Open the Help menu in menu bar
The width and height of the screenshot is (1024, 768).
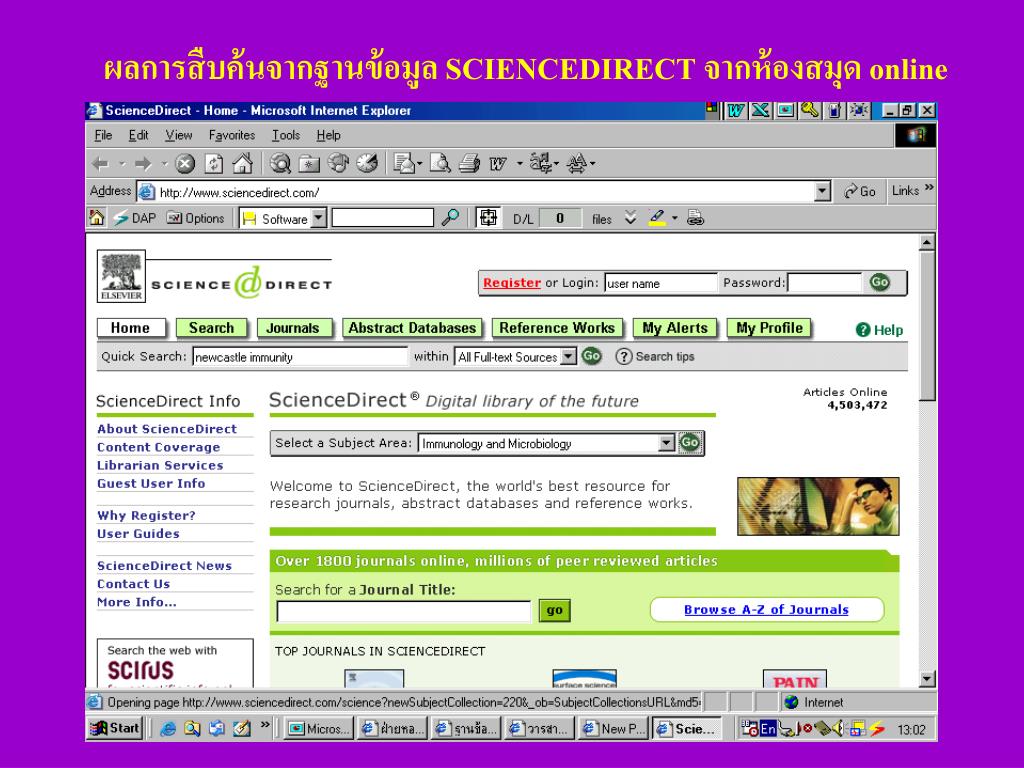[328, 135]
